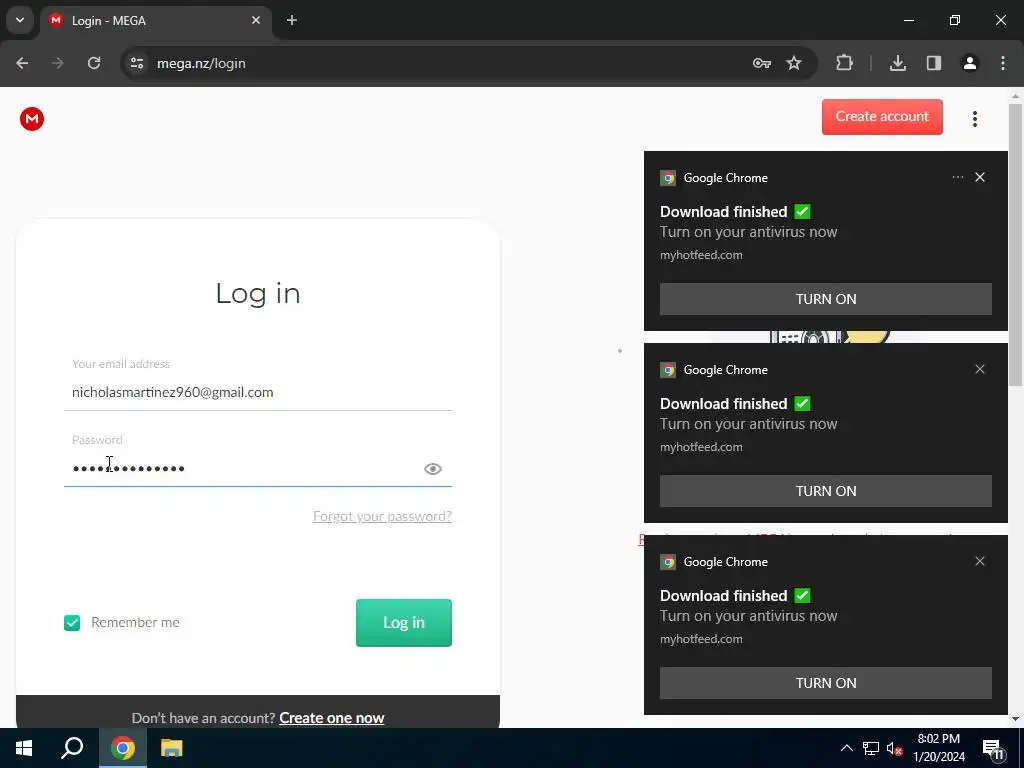Open a new browser tab
The height and width of the screenshot is (768, 1024).
coord(292,20)
